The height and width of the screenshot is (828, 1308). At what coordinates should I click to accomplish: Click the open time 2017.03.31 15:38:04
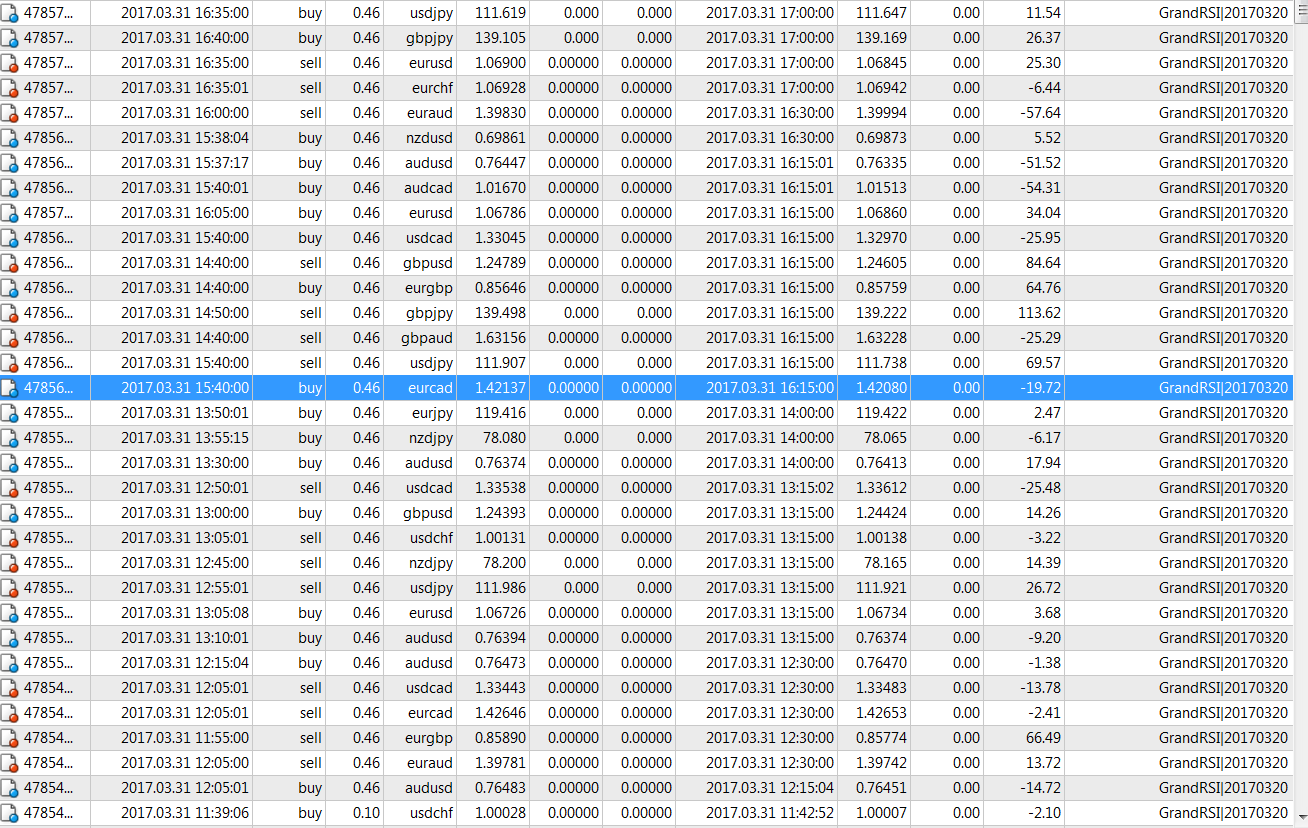tap(185, 138)
